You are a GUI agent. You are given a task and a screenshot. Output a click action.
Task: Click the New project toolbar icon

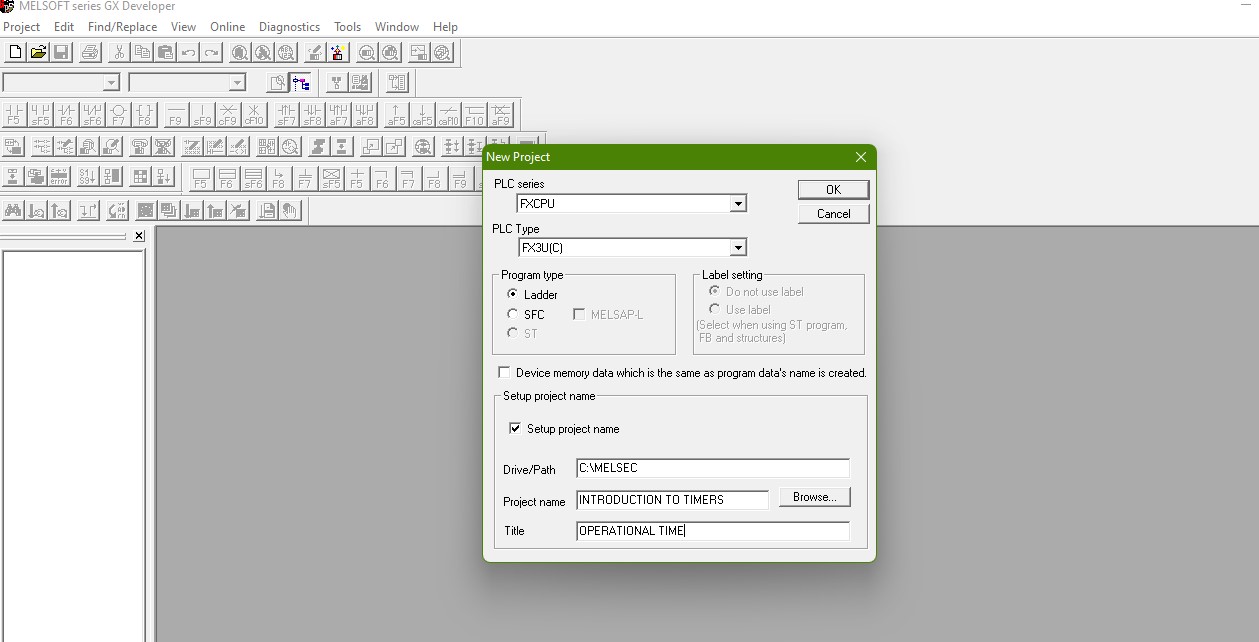pyautogui.click(x=15, y=53)
